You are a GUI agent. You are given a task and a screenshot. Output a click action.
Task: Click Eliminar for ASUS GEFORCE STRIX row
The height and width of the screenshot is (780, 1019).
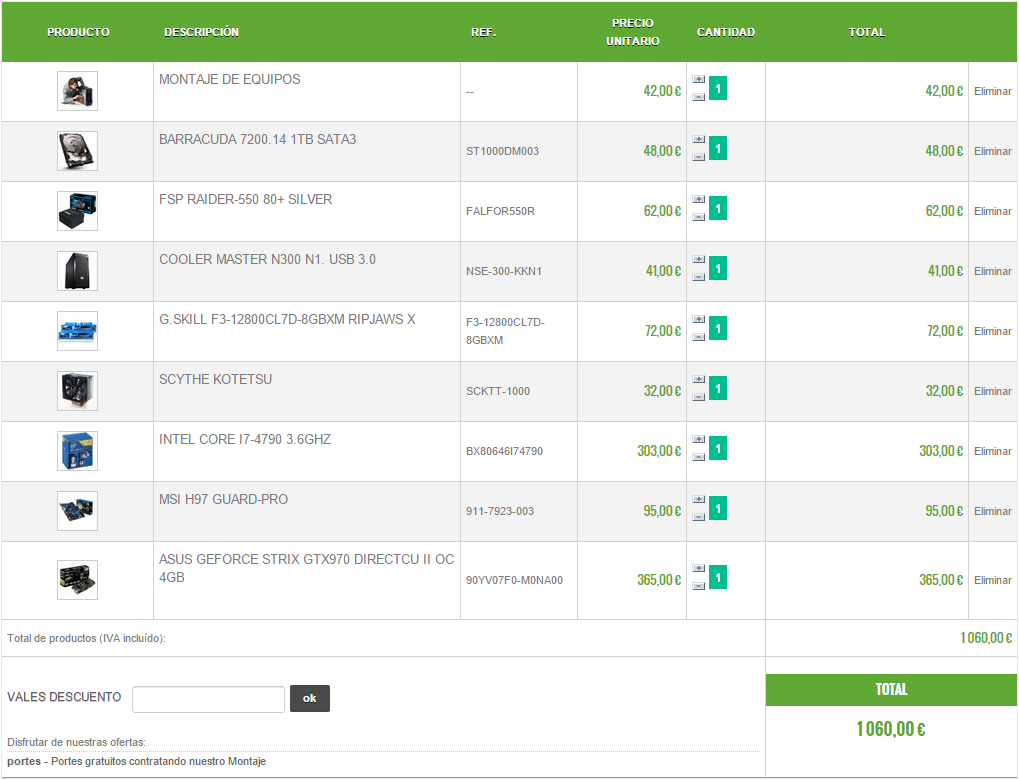[992, 580]
